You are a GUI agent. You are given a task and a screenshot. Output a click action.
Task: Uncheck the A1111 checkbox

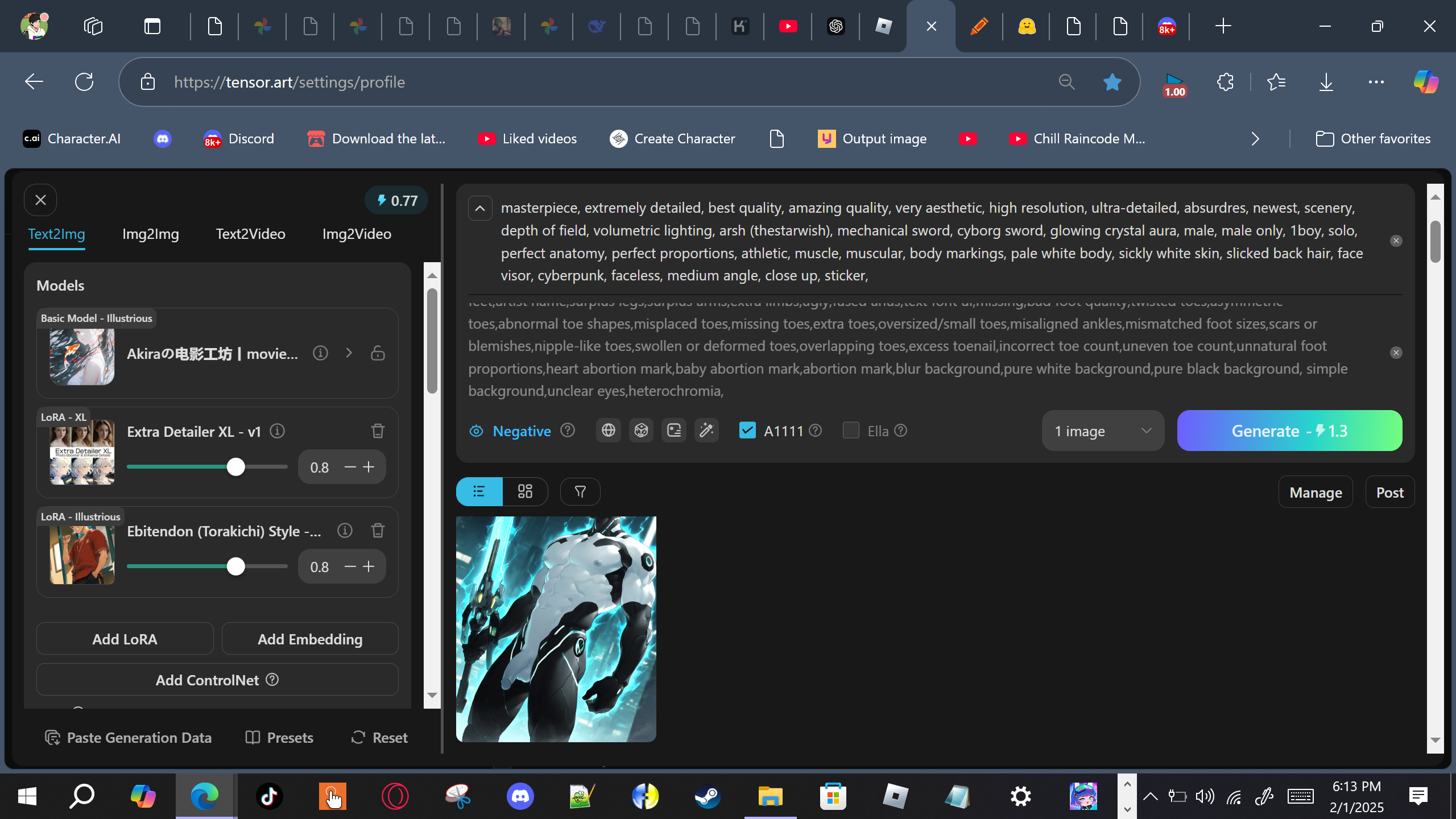[x=747, y=431]
